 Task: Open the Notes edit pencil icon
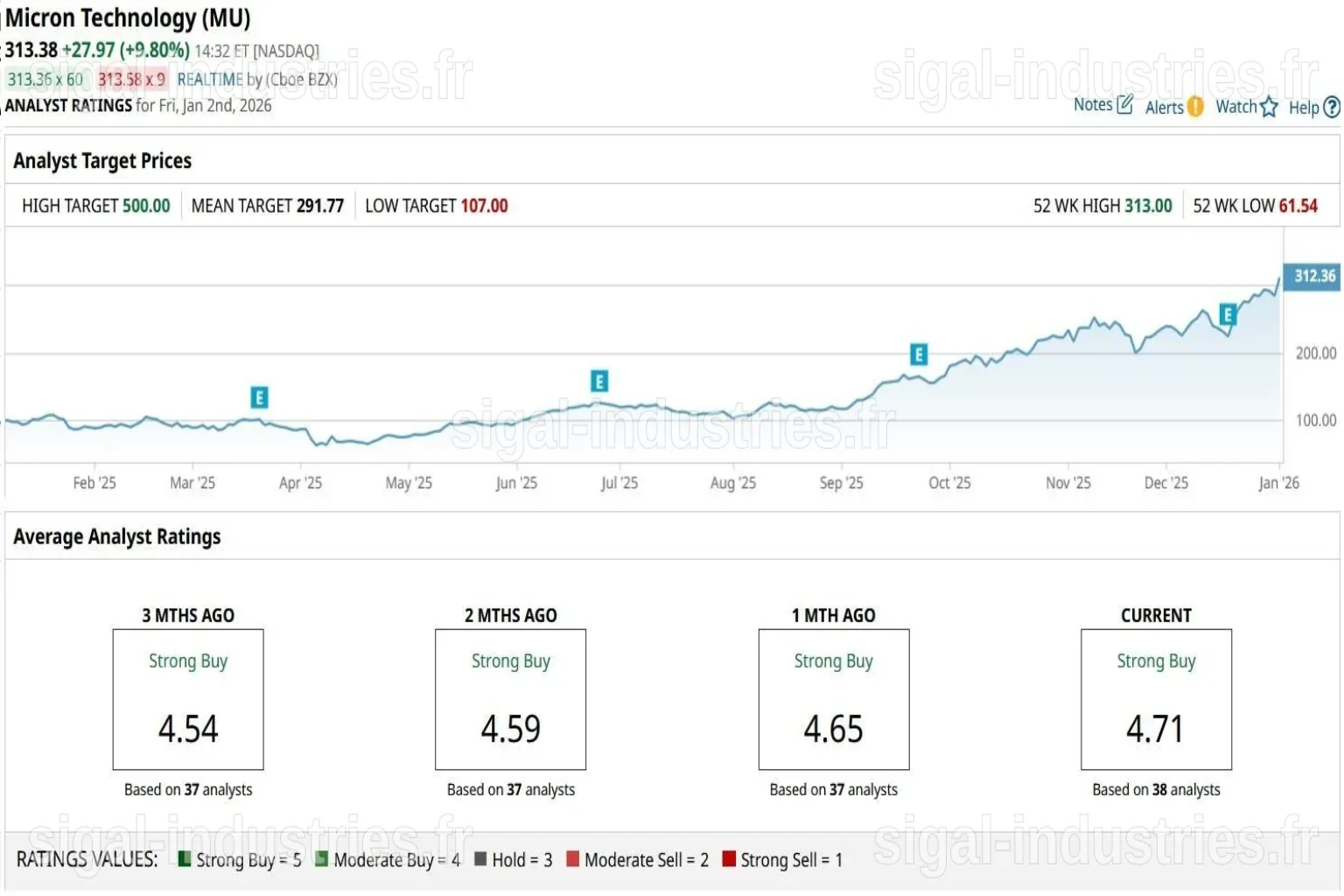(1125, 104)
